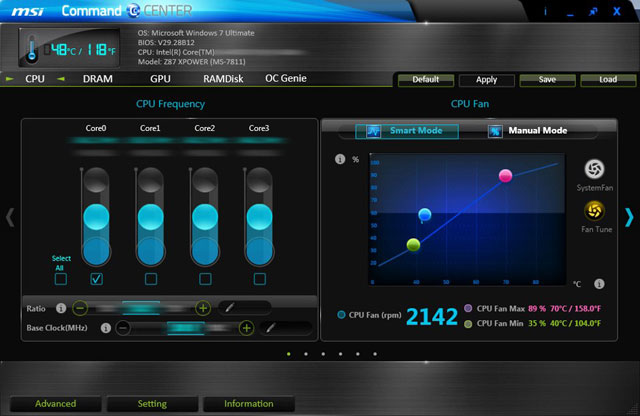Open the DRAM tab

click(x=98, y=79)
